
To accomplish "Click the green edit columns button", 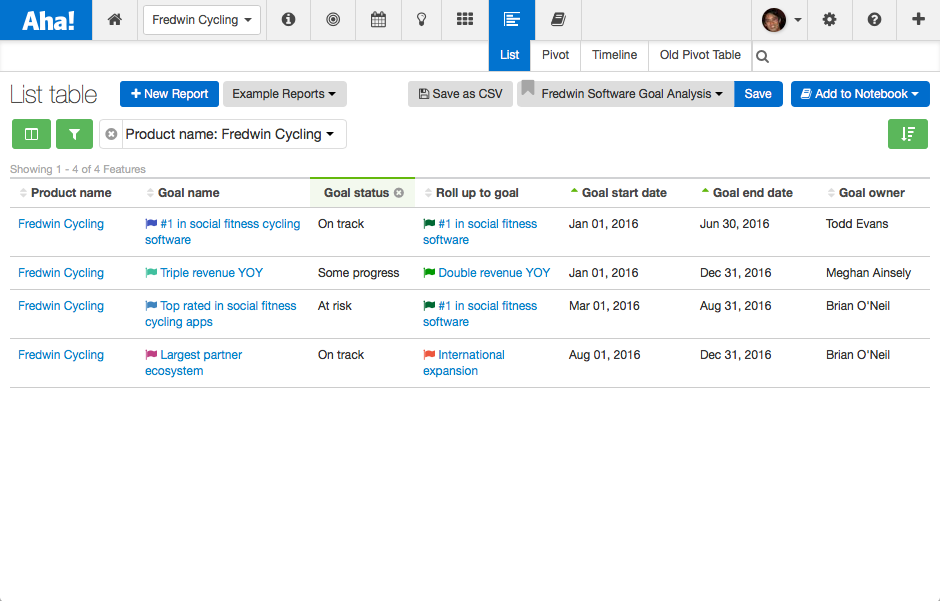I will pos(31,134).
